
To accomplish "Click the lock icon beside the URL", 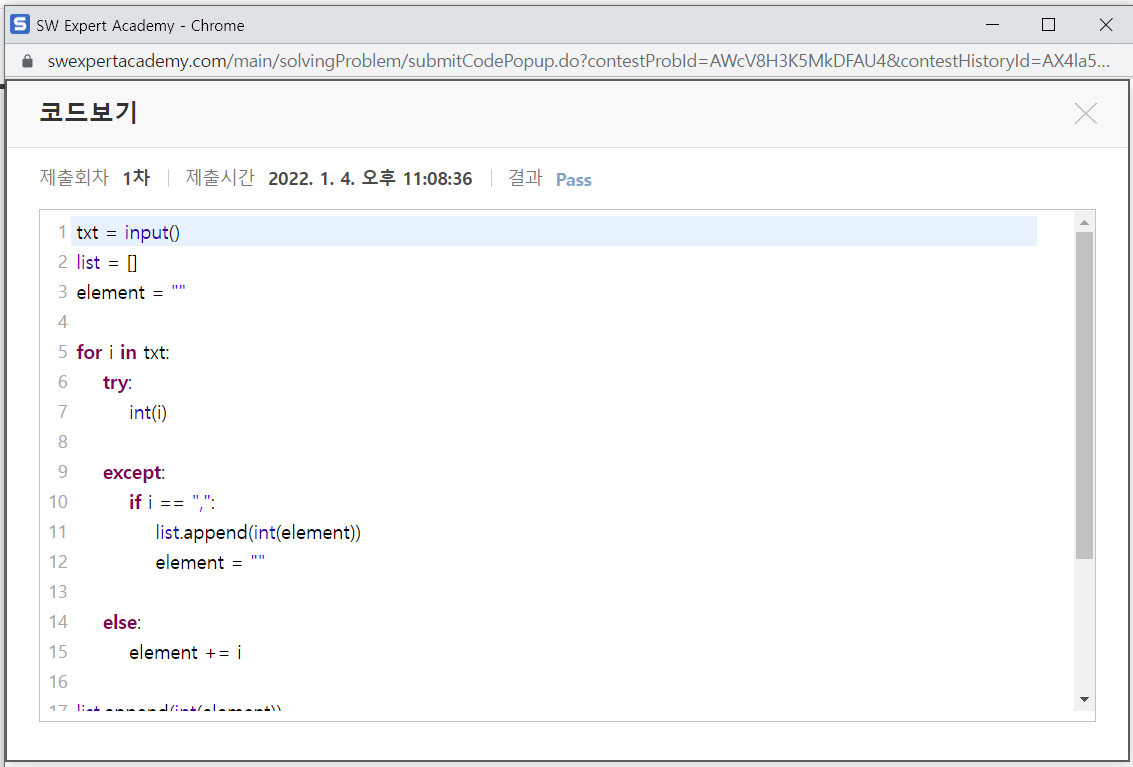I will pyautogui.click(x=27, y=61).
